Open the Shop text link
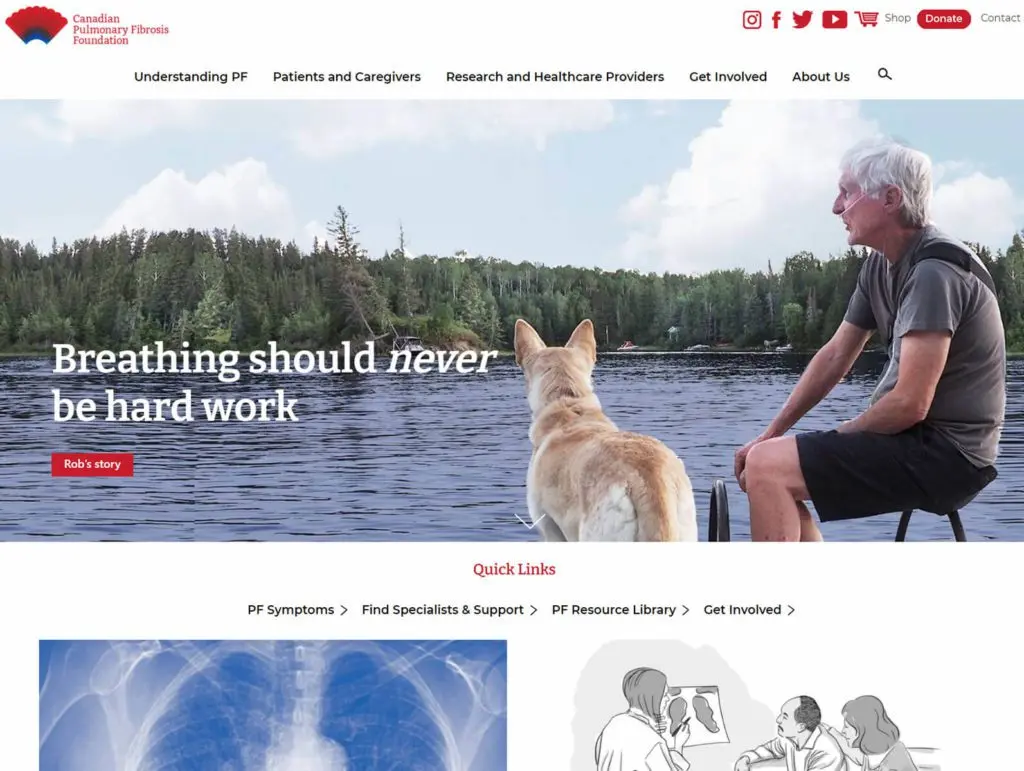 click(897, 18)
